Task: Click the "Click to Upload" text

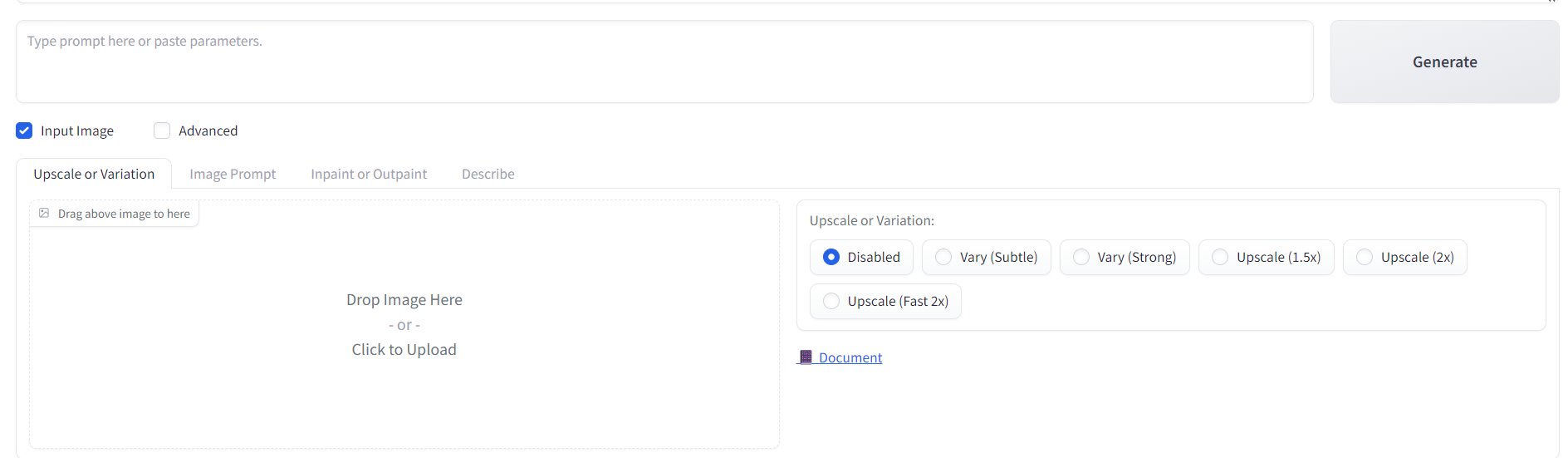Action: click(404, 350)
